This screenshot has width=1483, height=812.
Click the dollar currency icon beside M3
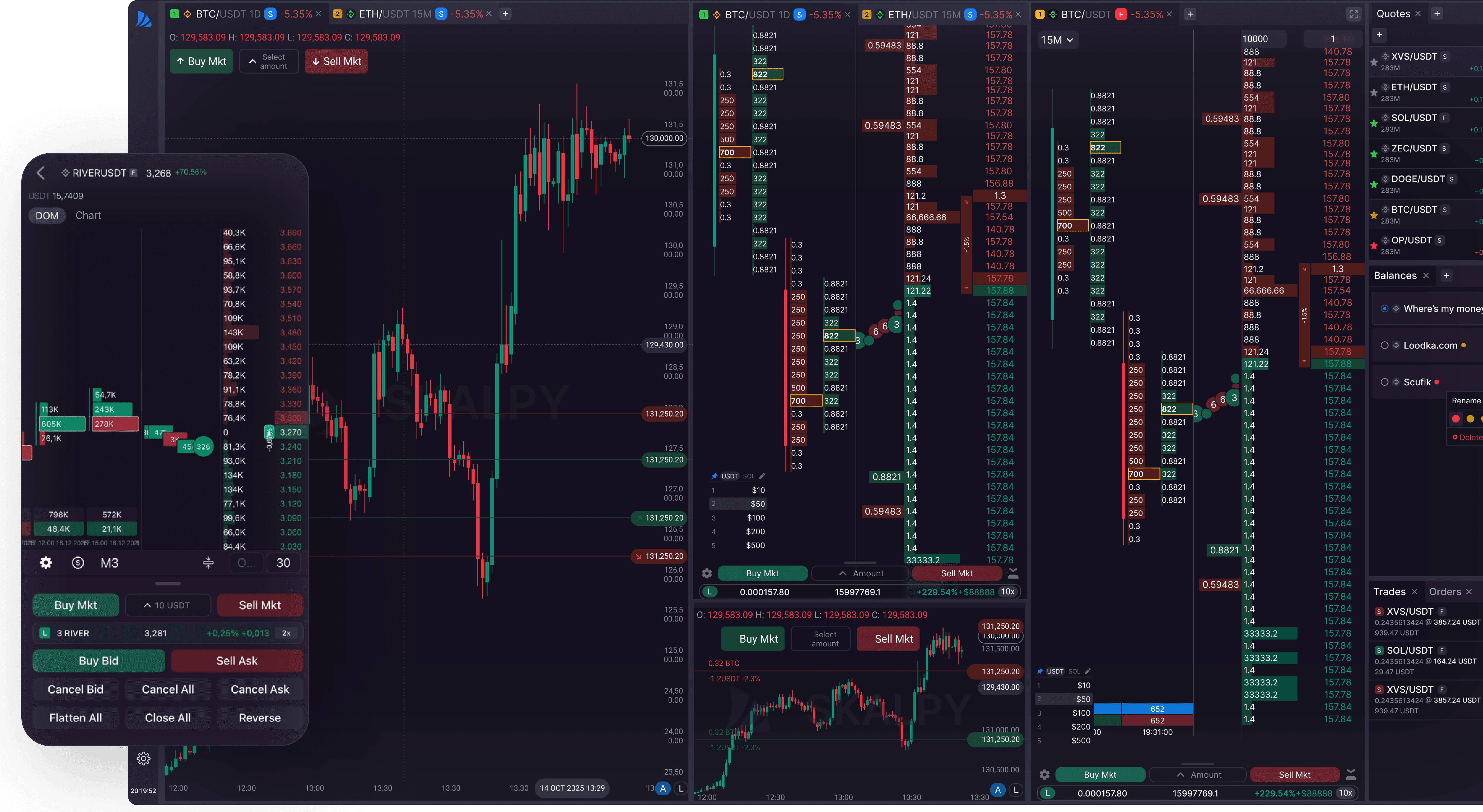pos(78,563)
